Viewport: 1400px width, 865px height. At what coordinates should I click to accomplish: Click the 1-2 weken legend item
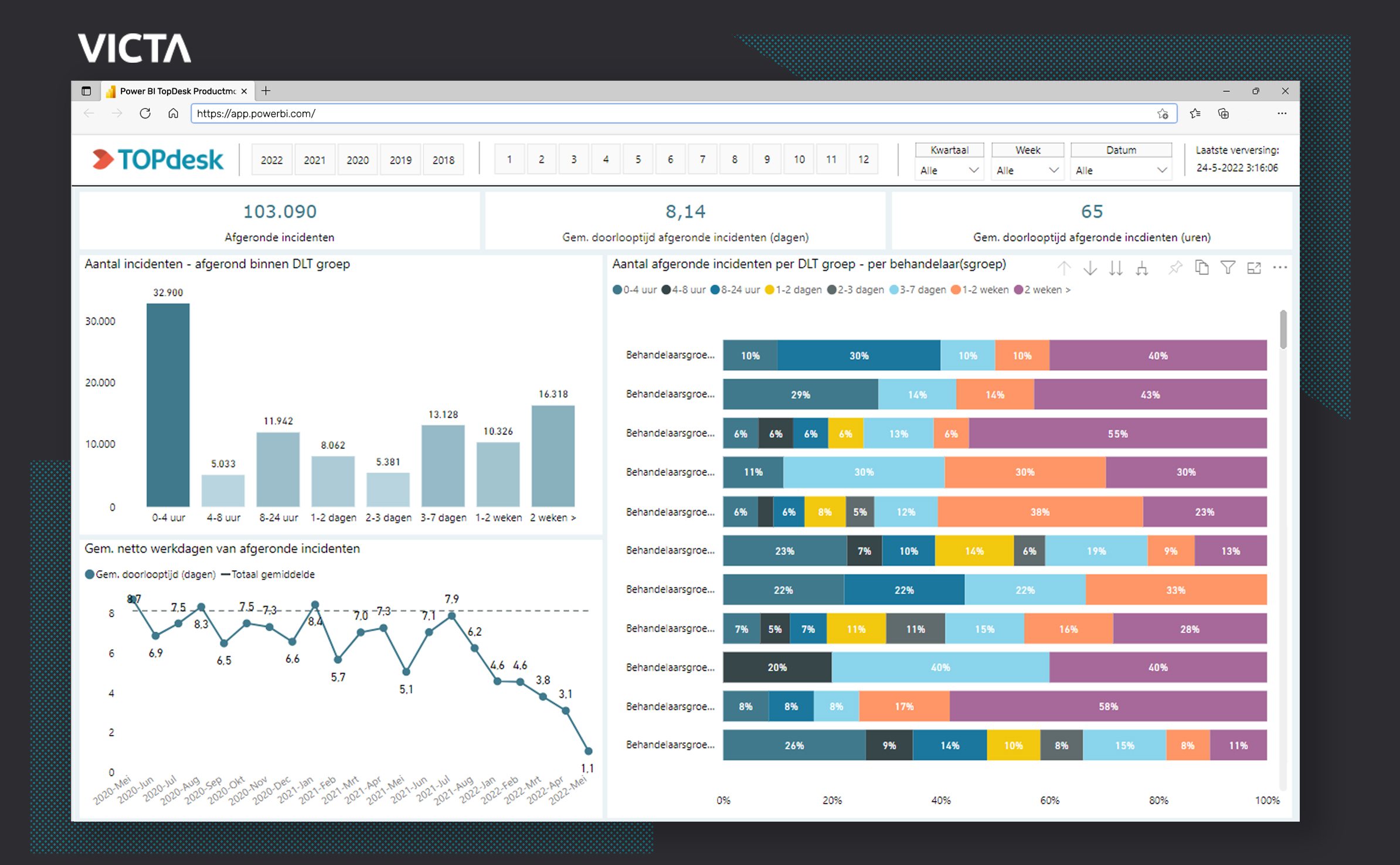tap(980, 290)
